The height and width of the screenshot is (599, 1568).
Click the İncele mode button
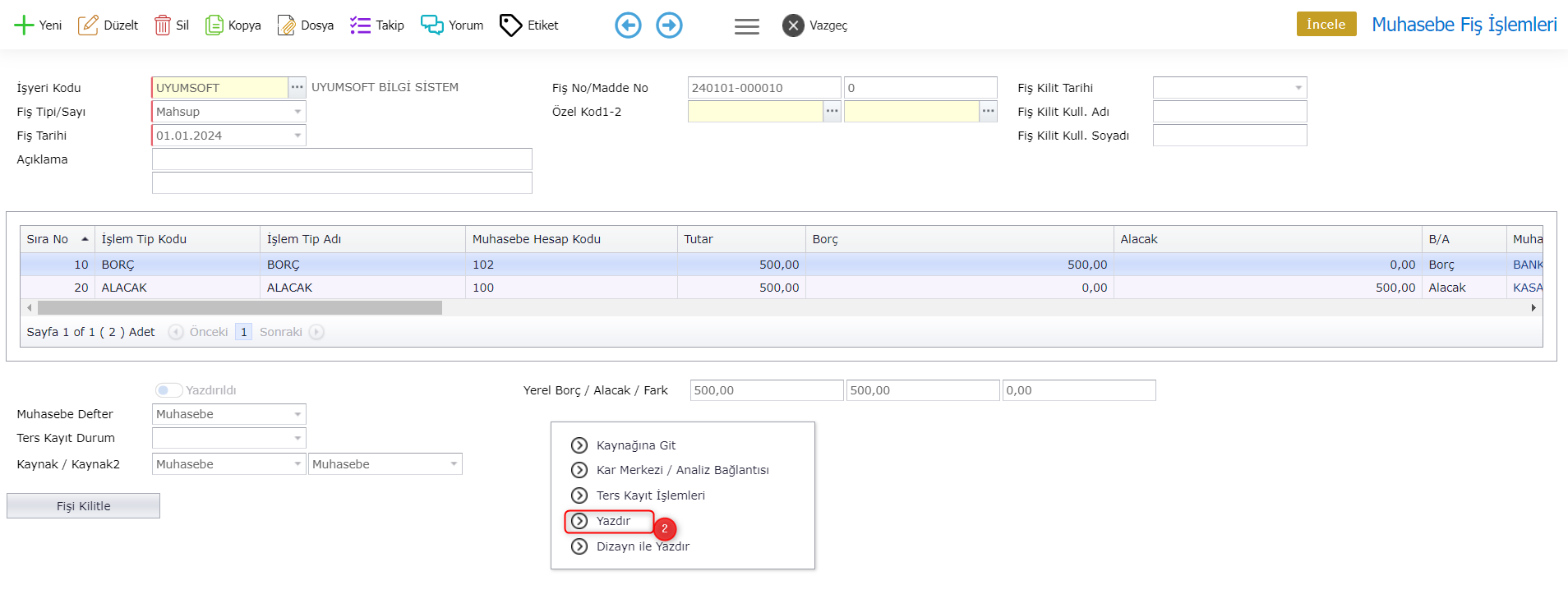pos(1326,24)
